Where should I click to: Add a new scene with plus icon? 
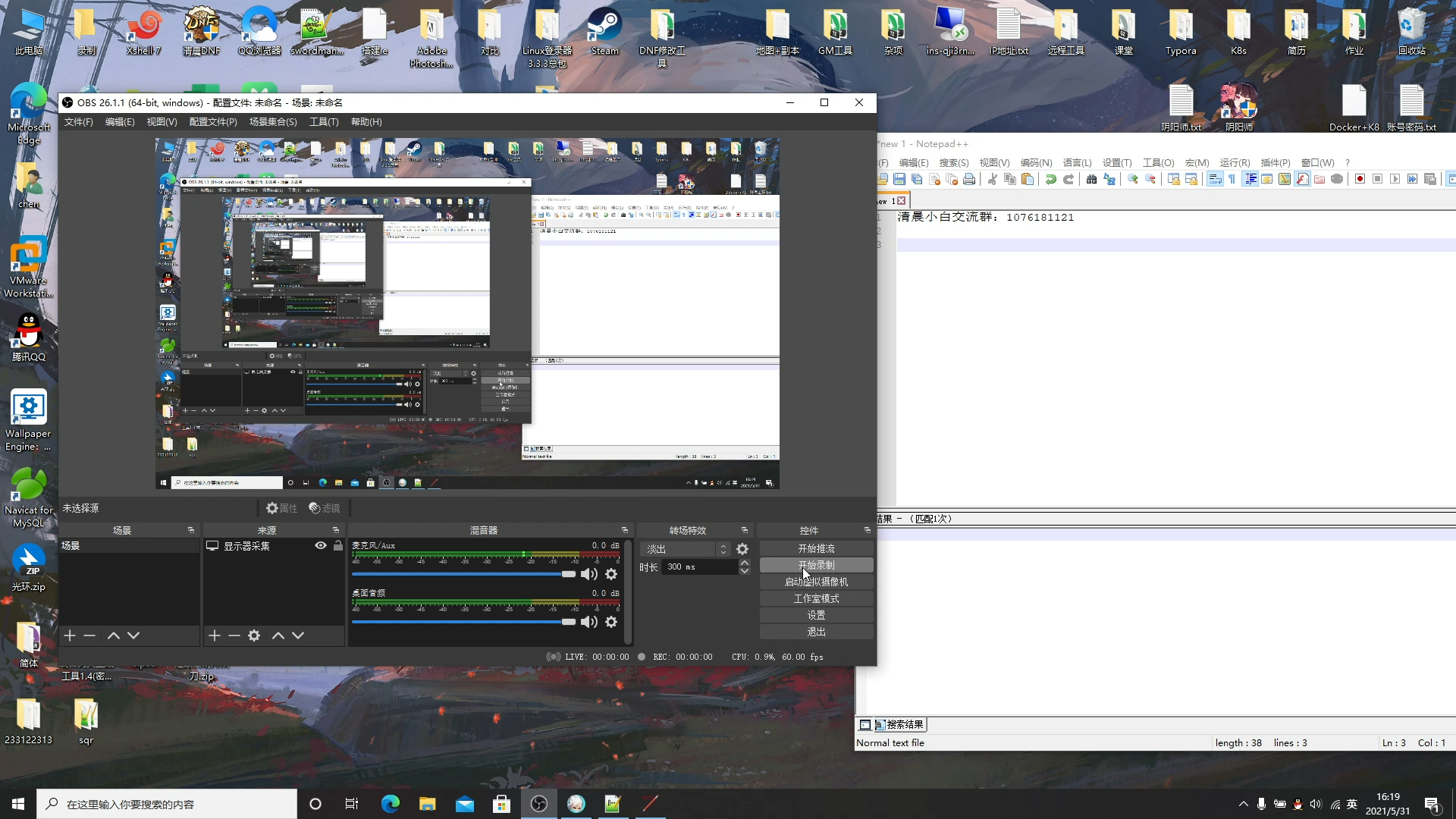pyautogui.click(x=70, y=635)
